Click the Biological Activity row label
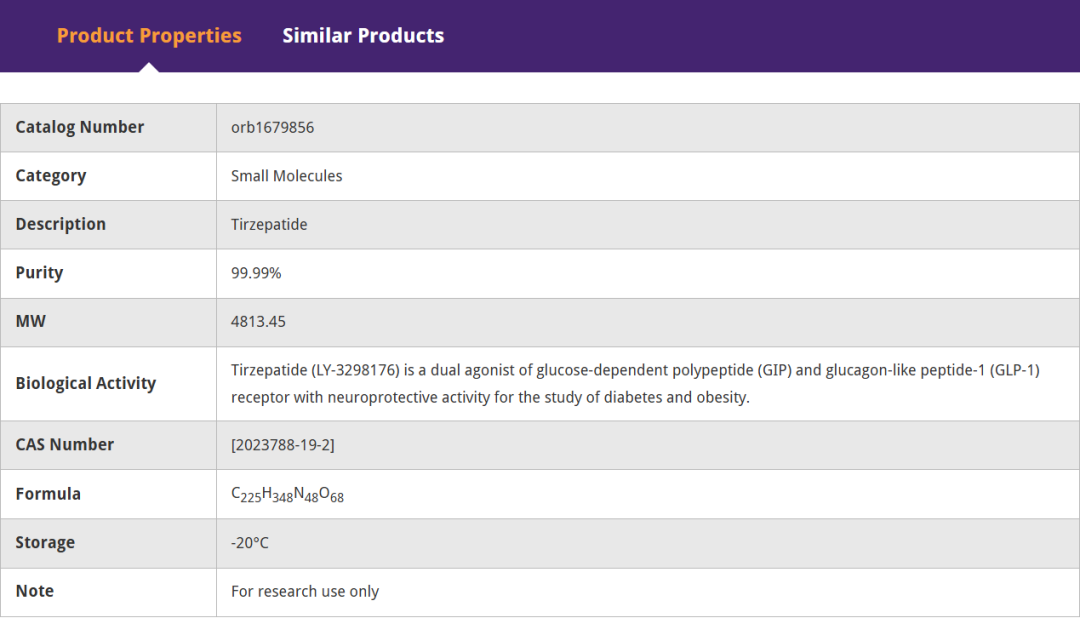 pos(86,383)
